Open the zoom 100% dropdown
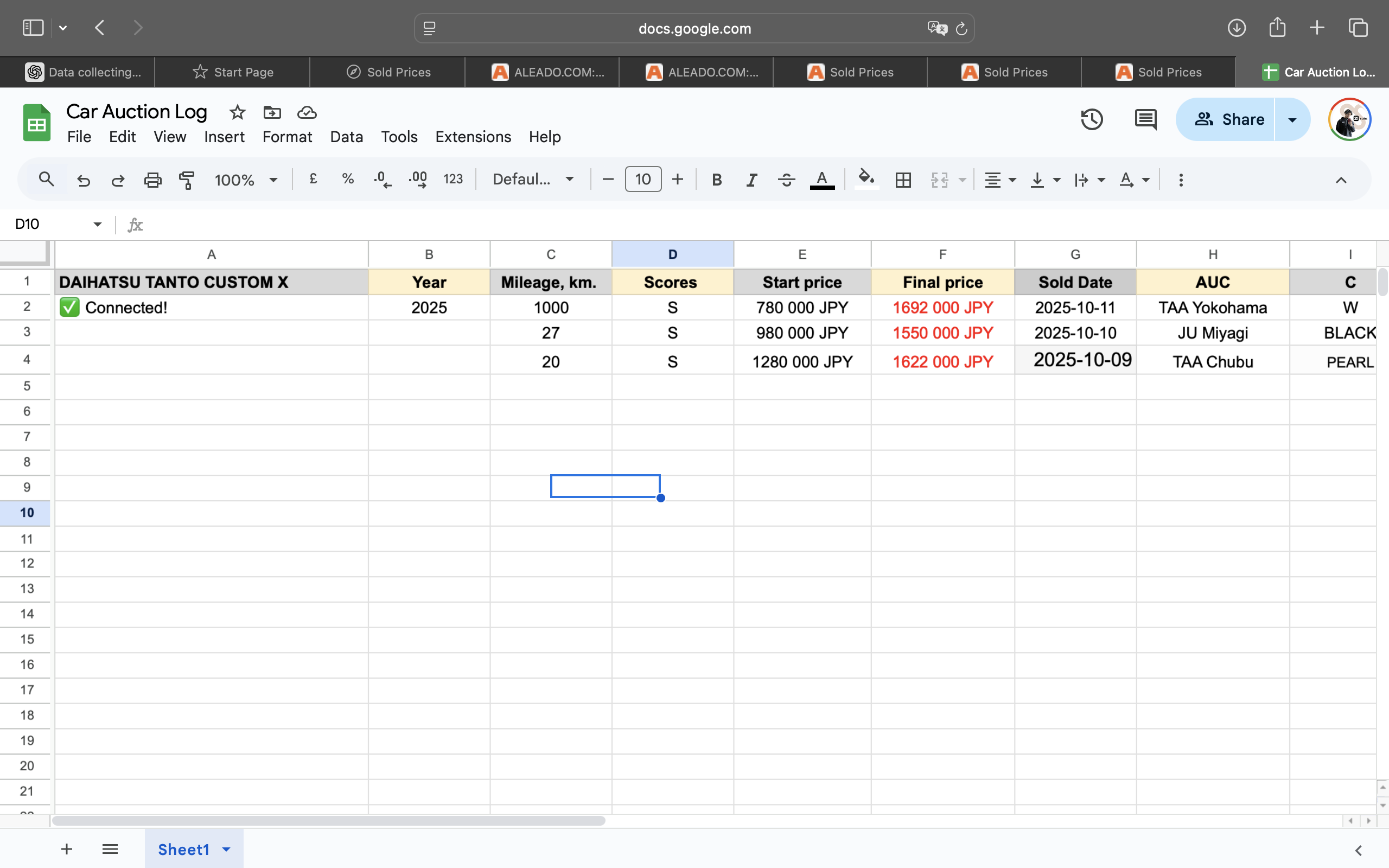Screen dimensions: 1389x868 pyautogui.click(x=246, y=180)
